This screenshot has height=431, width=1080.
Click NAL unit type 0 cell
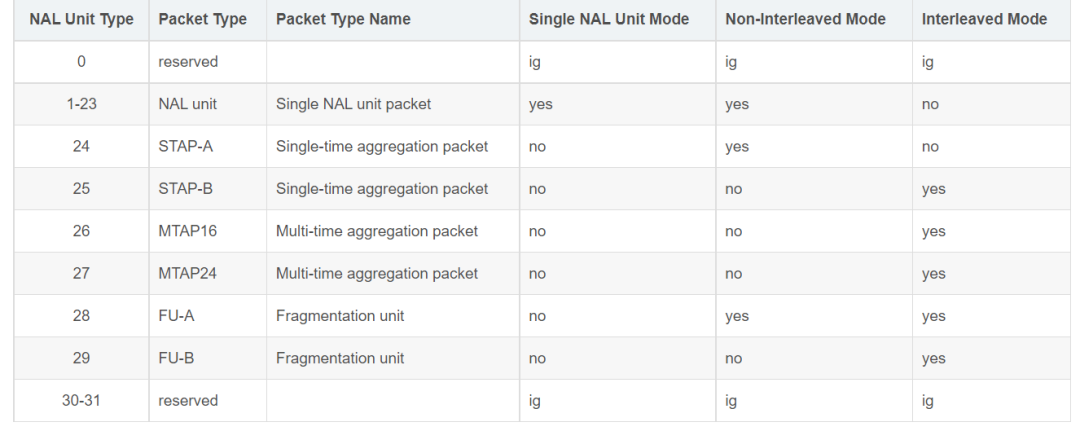tap(81, 62)
